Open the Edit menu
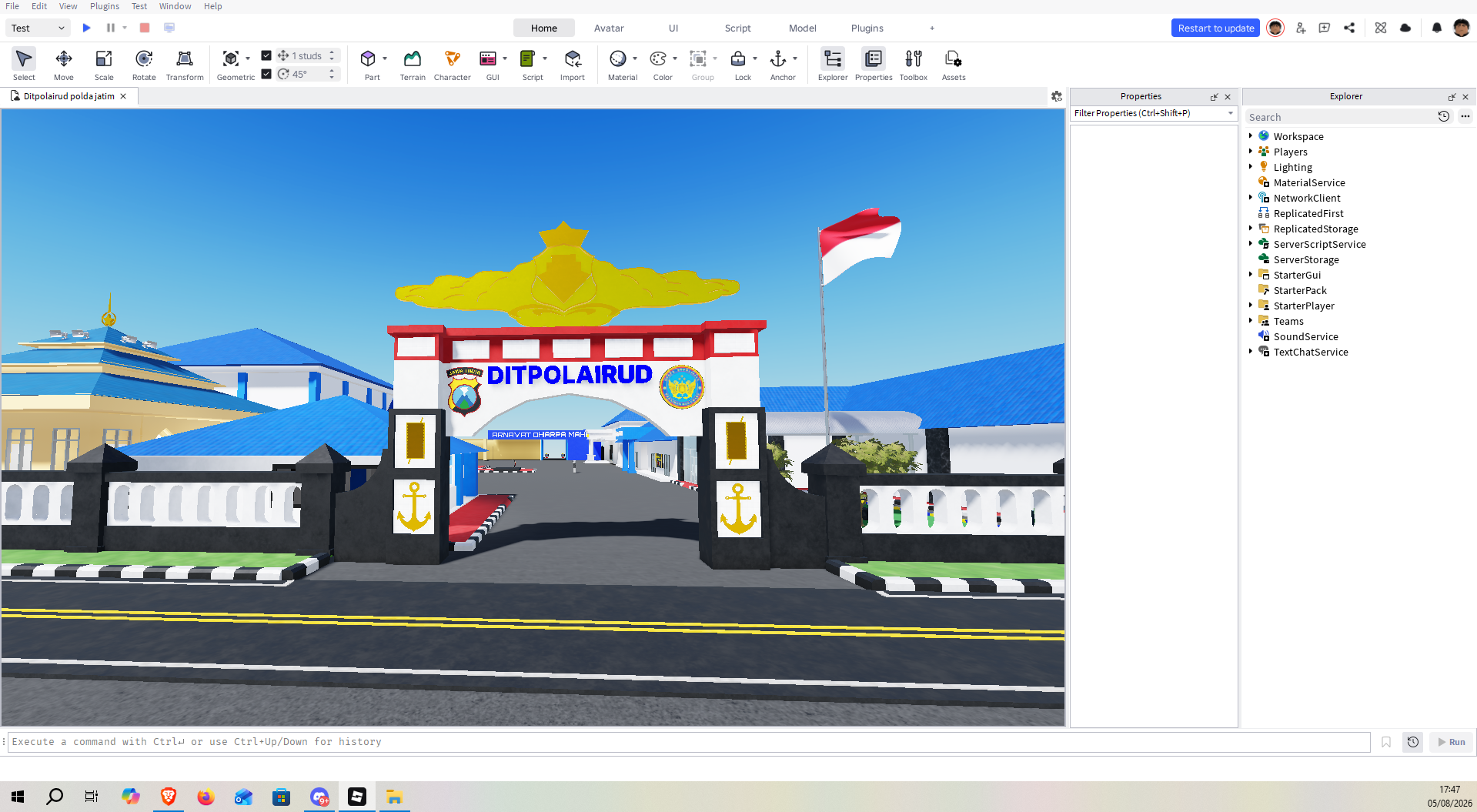The width and height of the screenshot is (1477, 812). (x=39, y=6)
